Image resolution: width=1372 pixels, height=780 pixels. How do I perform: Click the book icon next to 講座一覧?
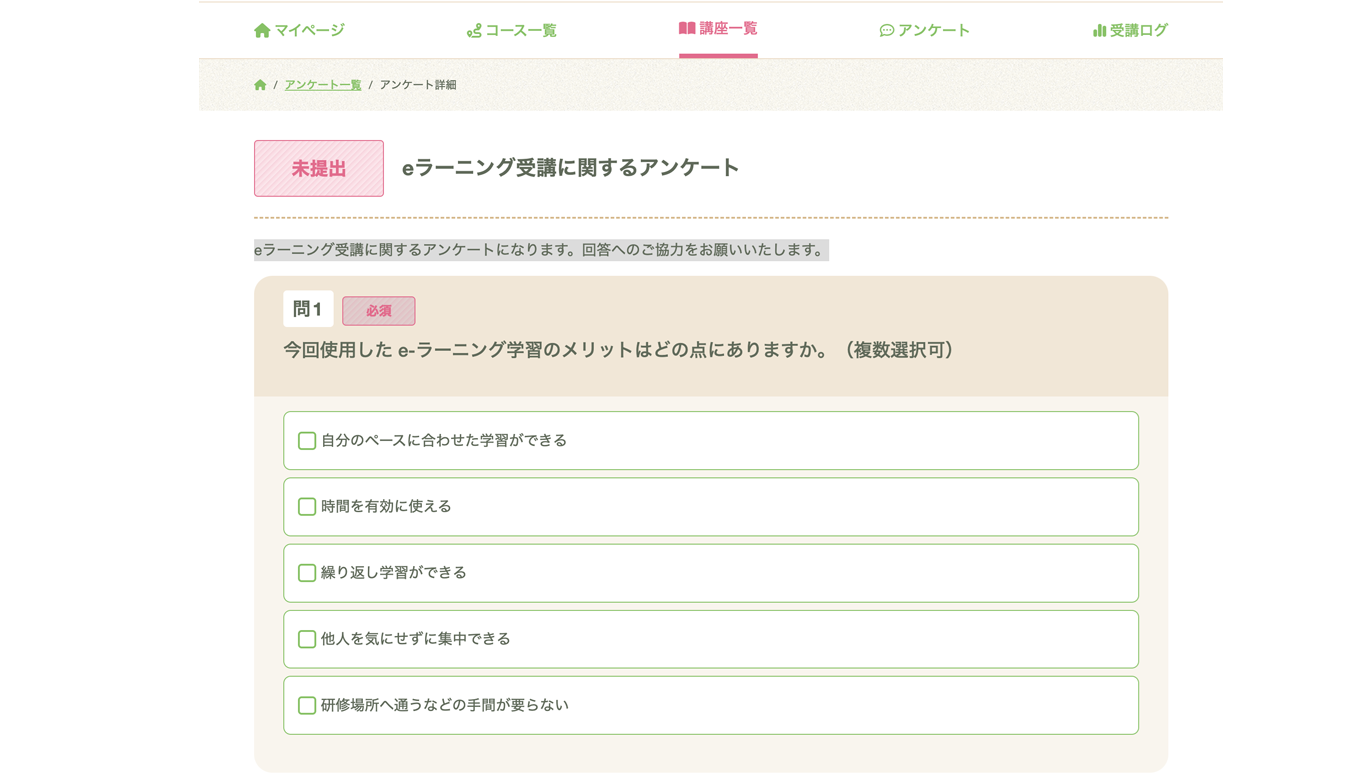[688, 29]
